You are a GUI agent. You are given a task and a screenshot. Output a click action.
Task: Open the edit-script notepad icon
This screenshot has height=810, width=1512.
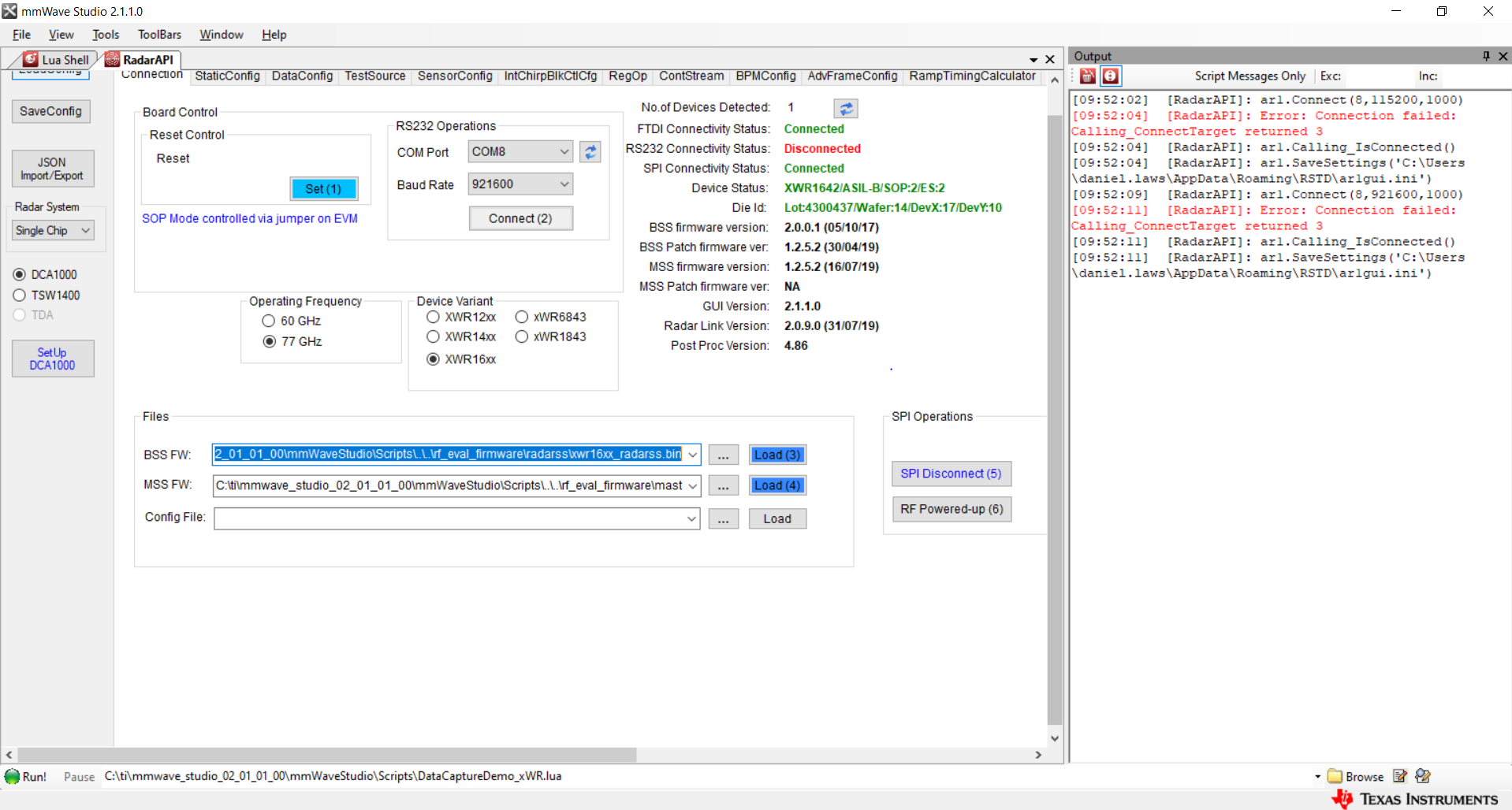pos(1400,776)
